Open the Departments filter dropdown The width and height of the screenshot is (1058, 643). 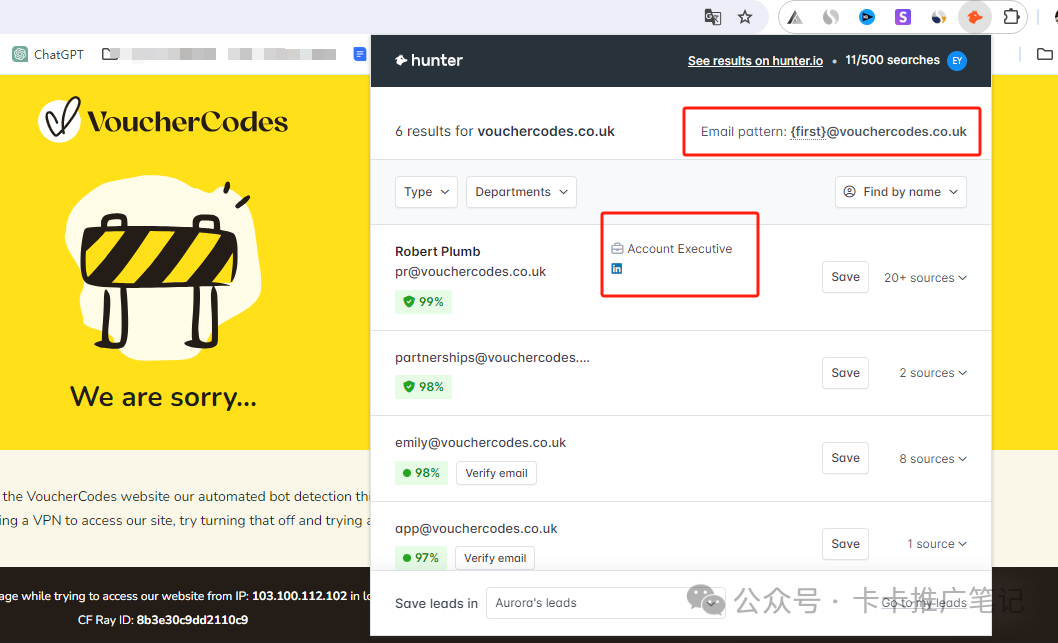click(521, 192)
